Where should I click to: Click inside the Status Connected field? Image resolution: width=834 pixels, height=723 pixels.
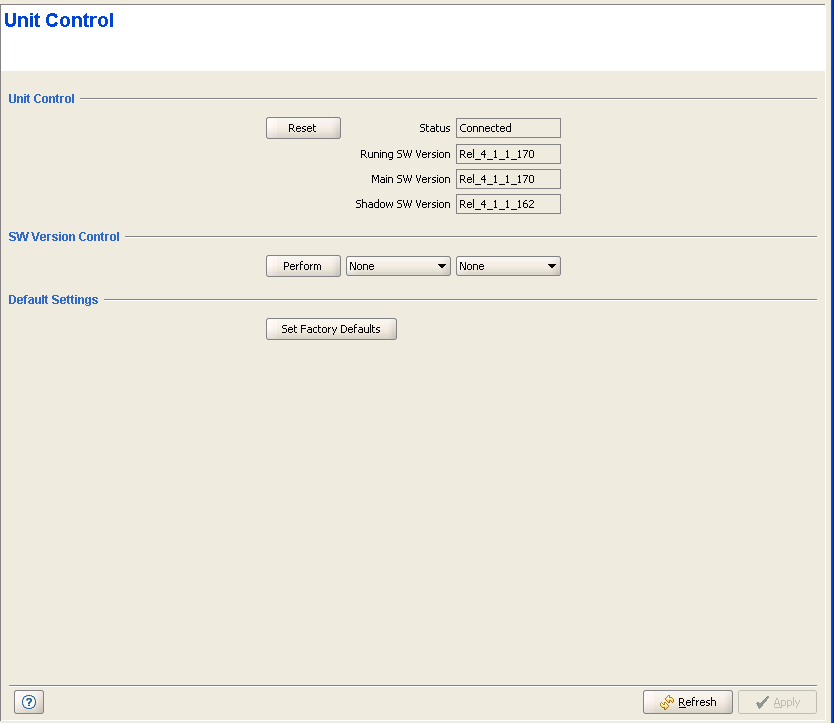(x=508, y=128)
